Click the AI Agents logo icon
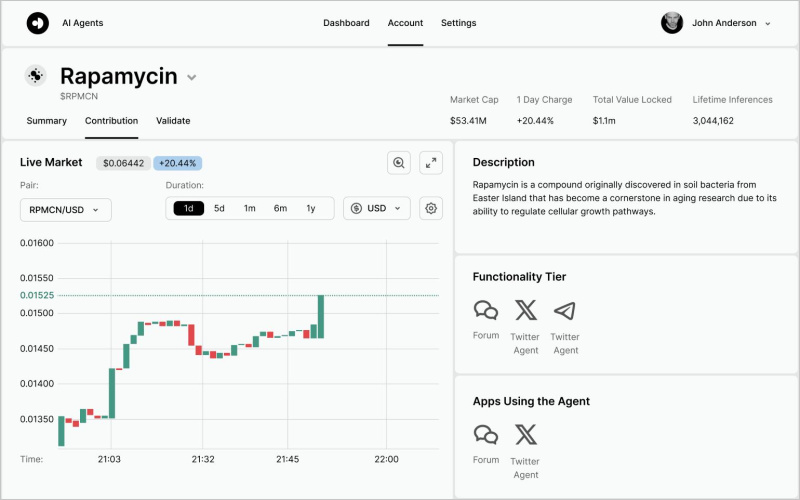The width and height of the screenshot is (800, 500). 37,23
